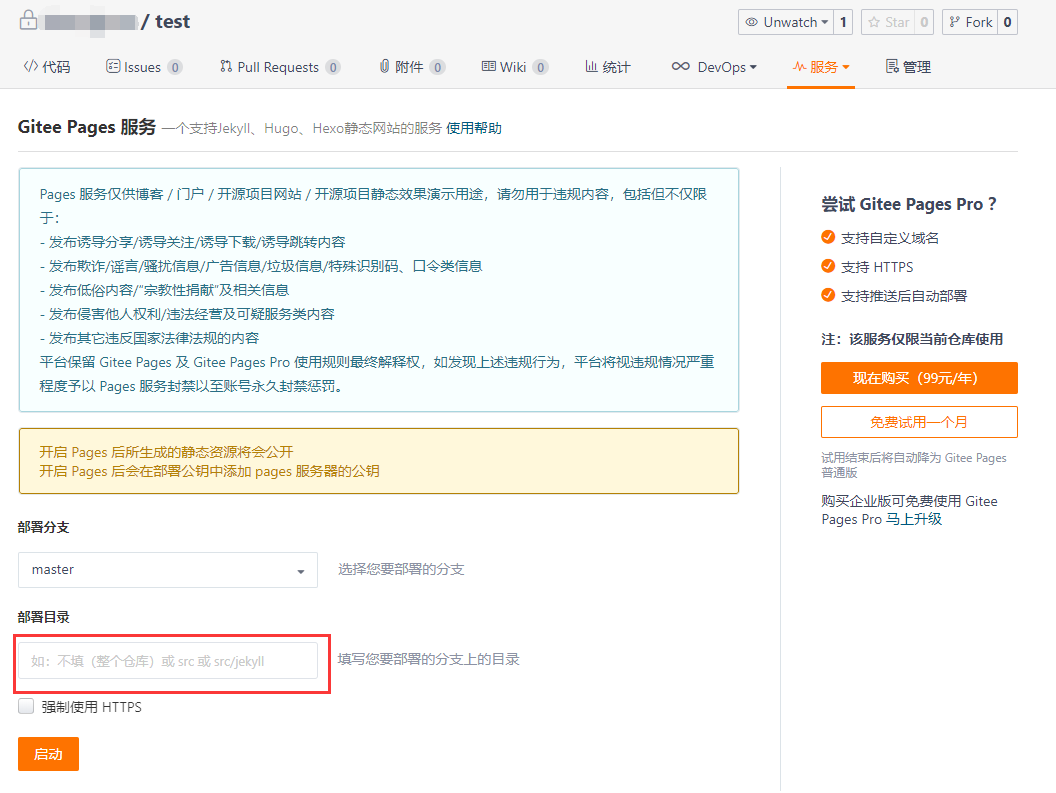
Task: Click the 注：该服务仅限当前仓库使用 note
Action: [x=913, y=339]
